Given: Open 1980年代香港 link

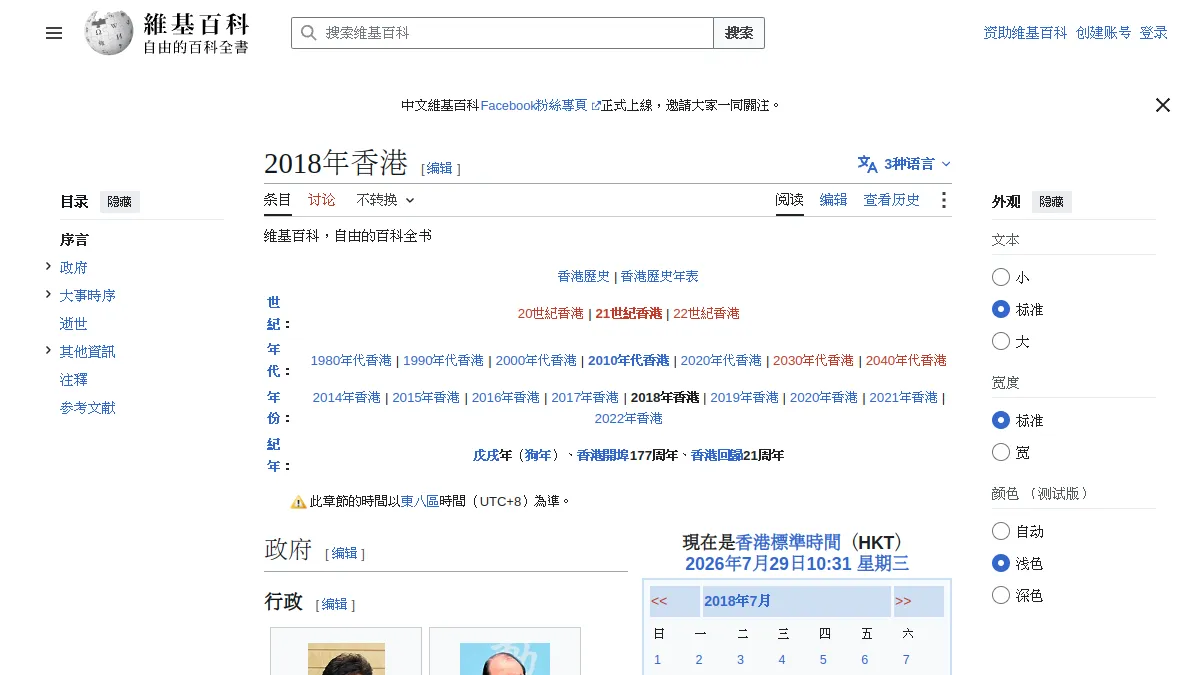Looking at the screenshot, I should (x=351, y=360).
